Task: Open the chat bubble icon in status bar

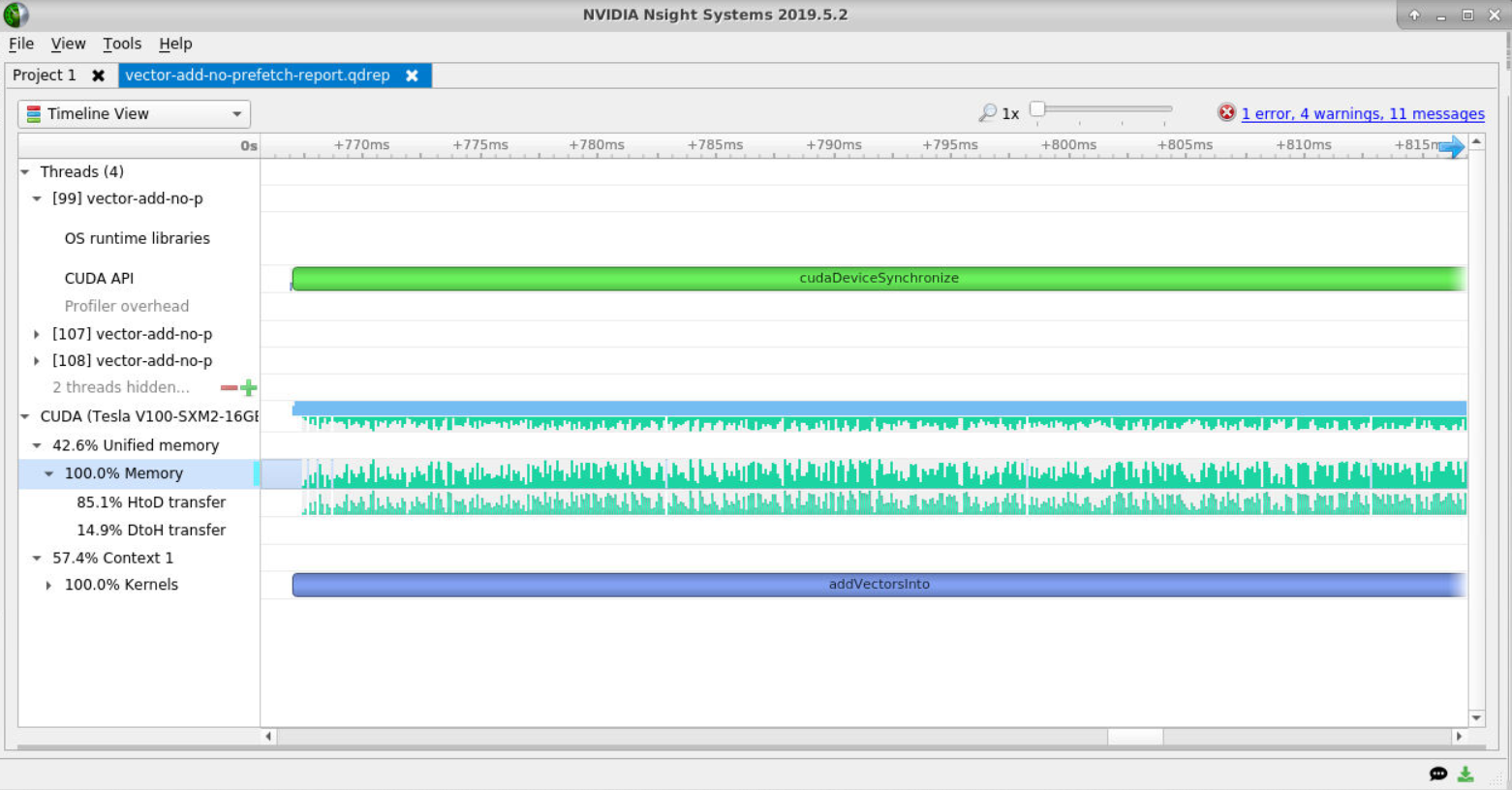Action: tap(1438, 774)
